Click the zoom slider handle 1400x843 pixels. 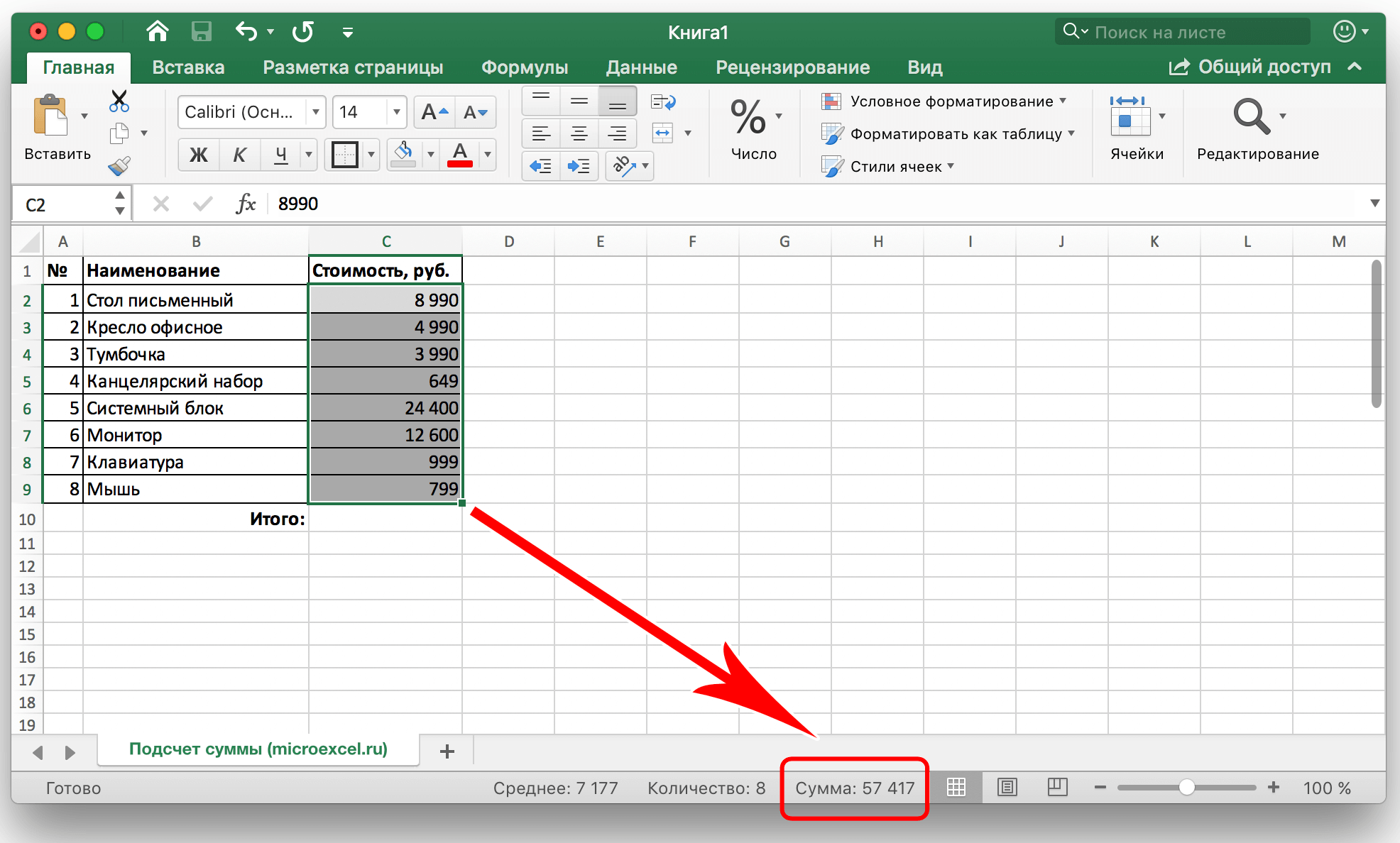point(1186,788)
